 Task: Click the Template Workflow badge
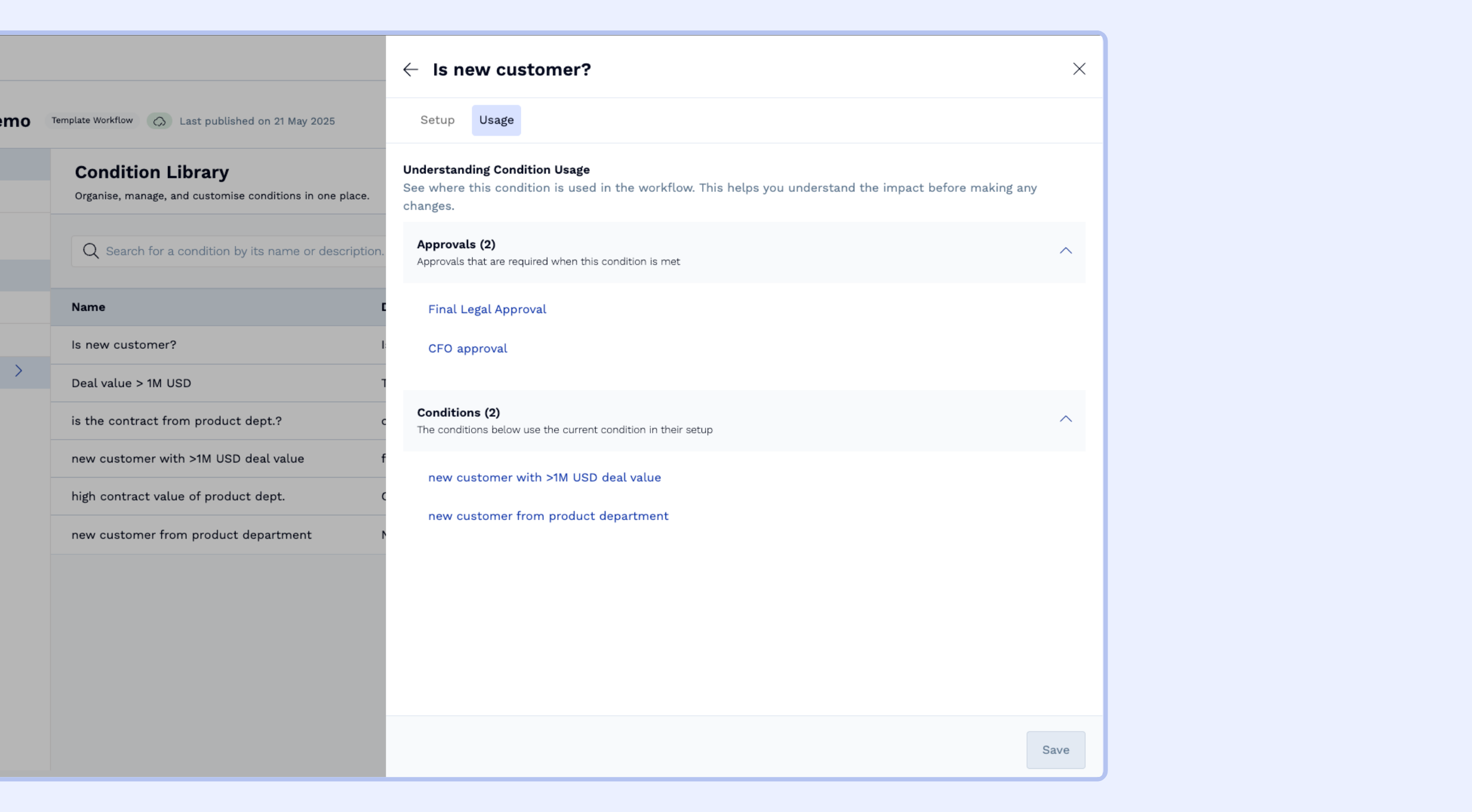point(92,121)
